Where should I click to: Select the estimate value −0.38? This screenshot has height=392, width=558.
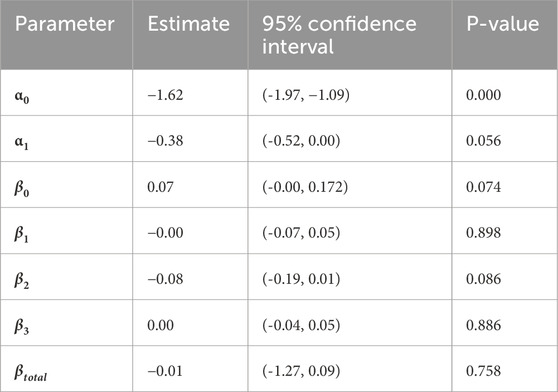[165, 141]
